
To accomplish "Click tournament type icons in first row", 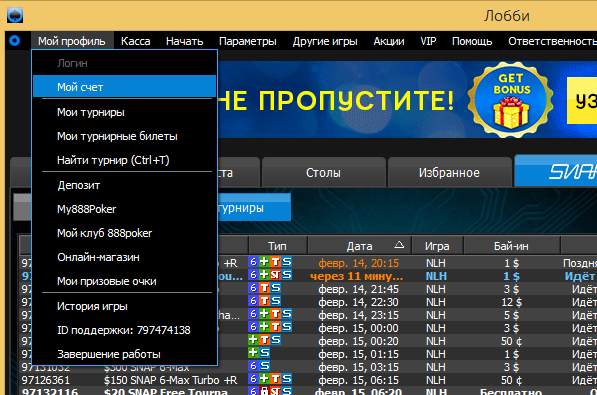I will 270,262.
